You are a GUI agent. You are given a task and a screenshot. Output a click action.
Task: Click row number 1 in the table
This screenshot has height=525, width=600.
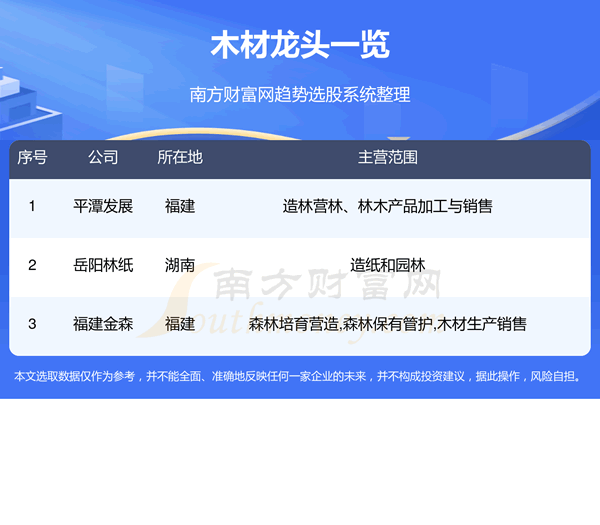(x=33, y=207)
